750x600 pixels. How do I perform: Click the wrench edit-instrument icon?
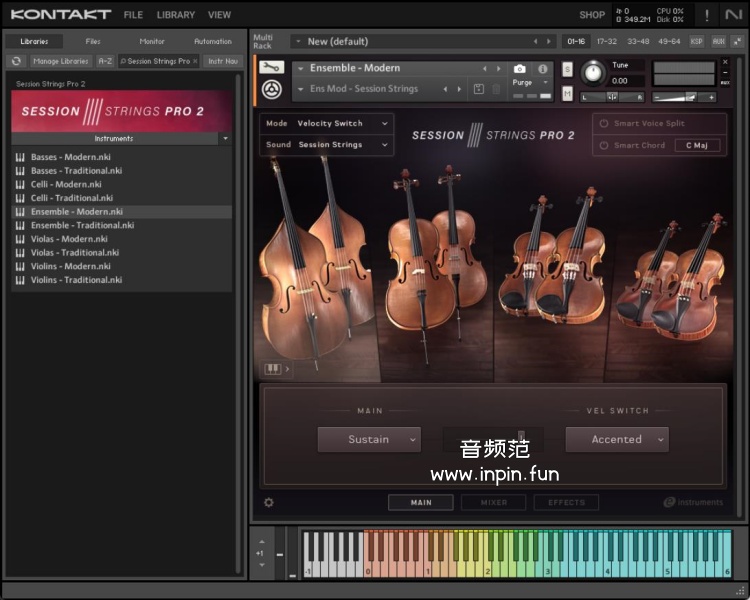[271, 67]
